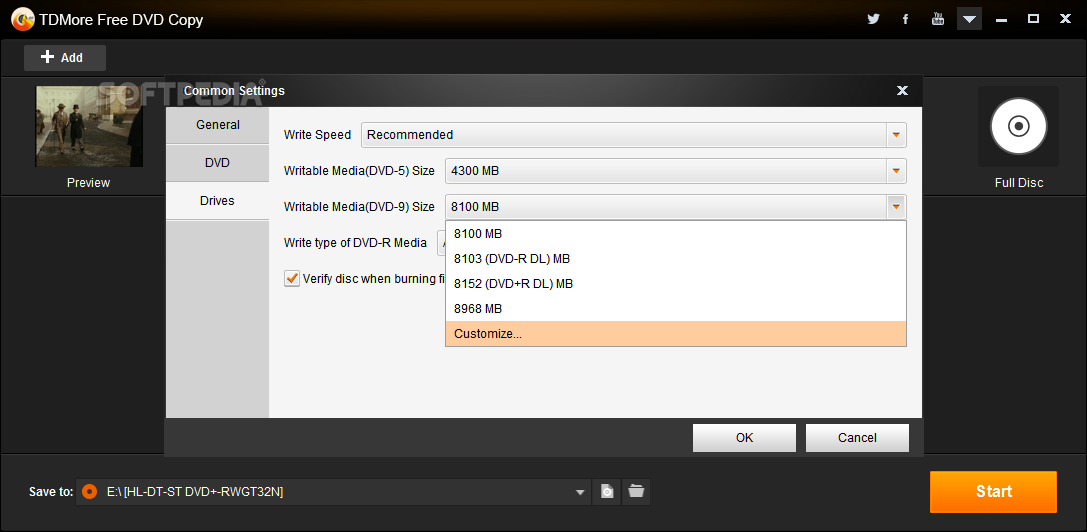This screenshot has height=532, width=1087.
Task: Click the TDMore app logo icon
Action: click(x=22, y=19)
